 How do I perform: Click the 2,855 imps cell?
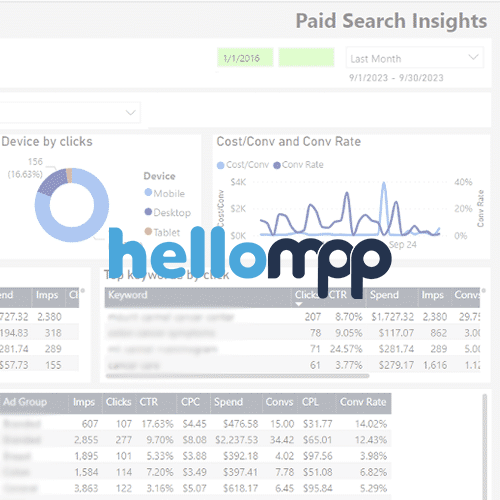tap(86, 440)
